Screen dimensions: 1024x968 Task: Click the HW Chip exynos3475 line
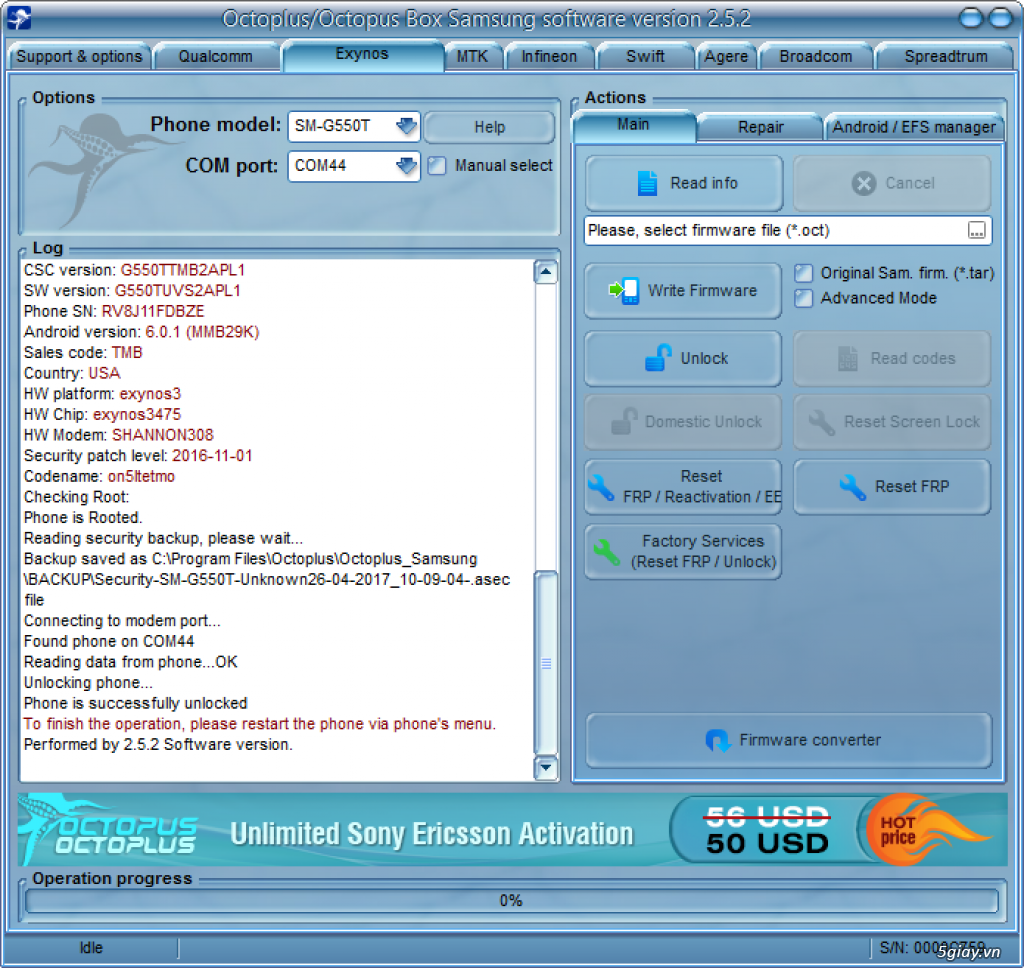(x=103, y=415)
